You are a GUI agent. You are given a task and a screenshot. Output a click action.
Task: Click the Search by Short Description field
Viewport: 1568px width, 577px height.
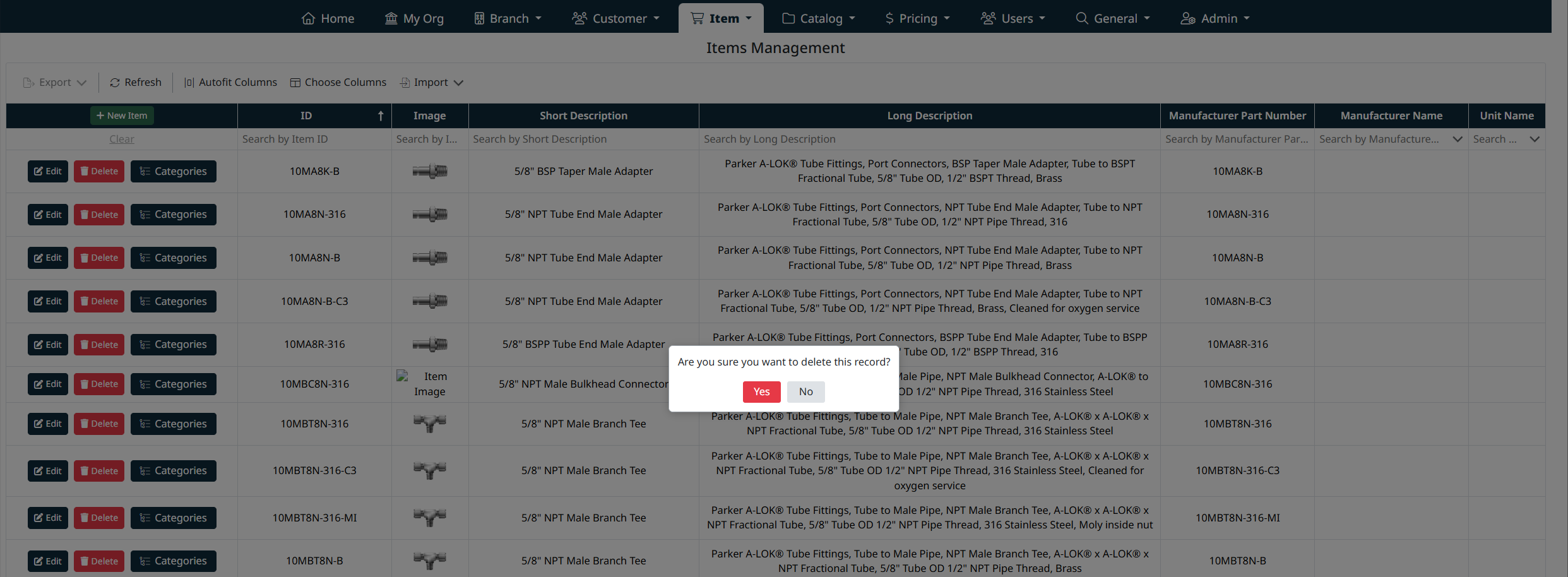[583, 139]
